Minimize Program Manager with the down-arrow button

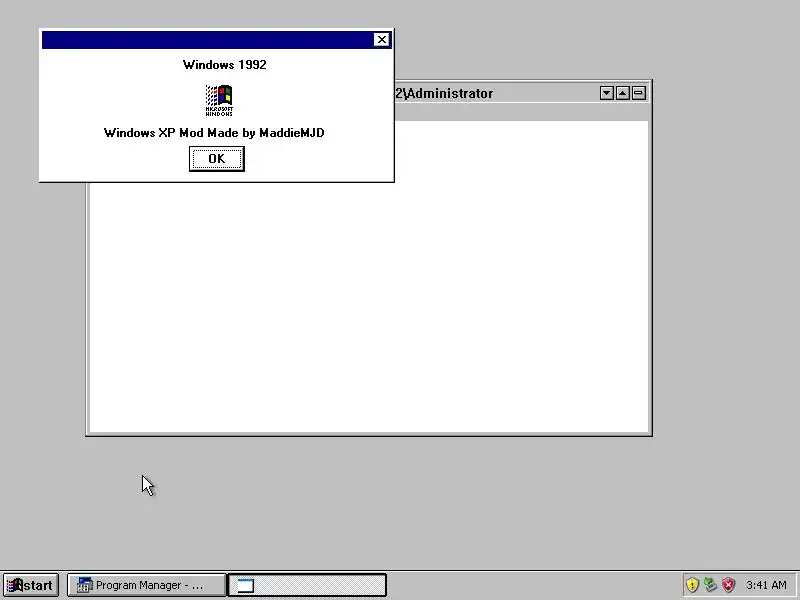pyautogui.click(x=607, y=93)
